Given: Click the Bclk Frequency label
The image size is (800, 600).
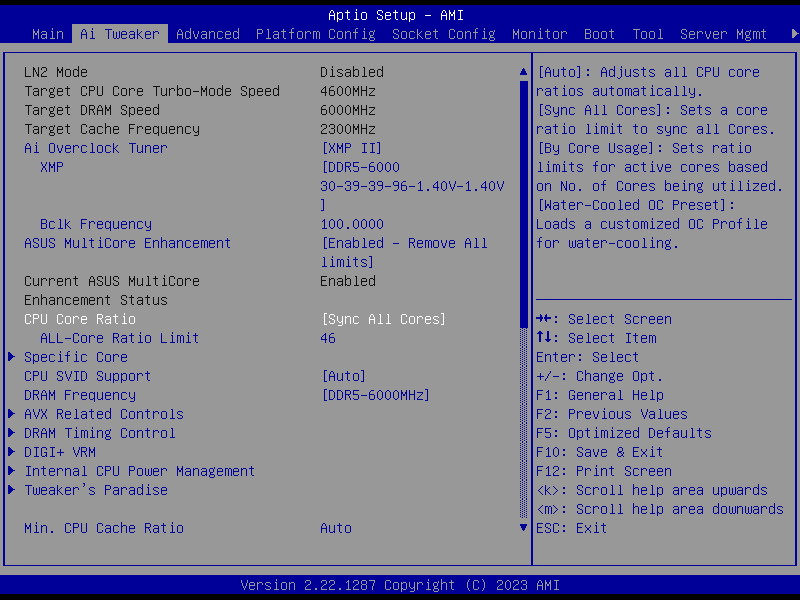Looking at the screenshot, I should coord(96,224).
